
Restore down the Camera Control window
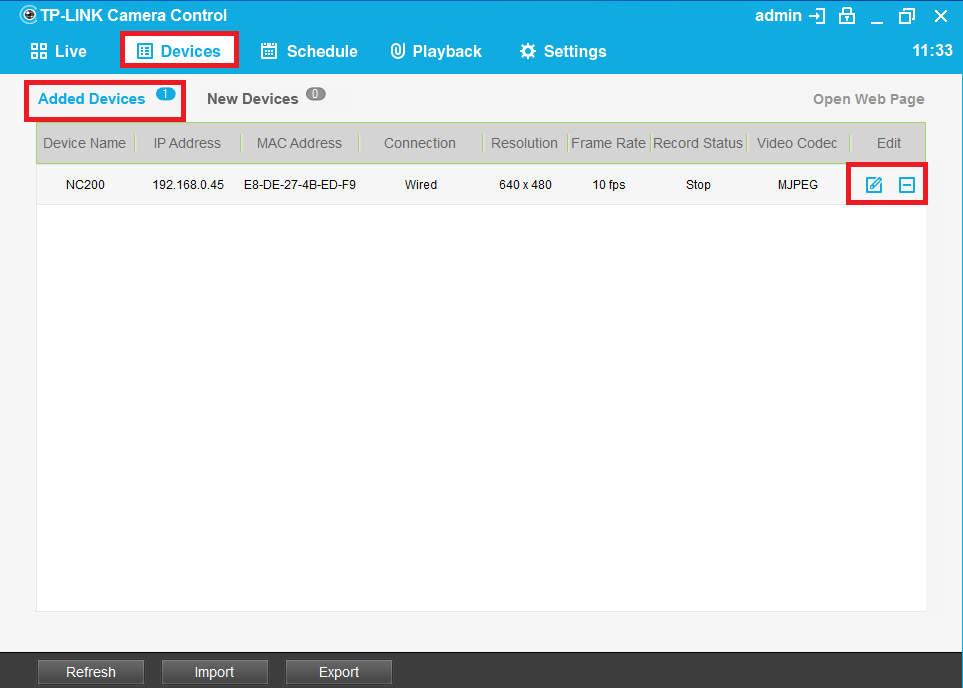pos(907,16)
